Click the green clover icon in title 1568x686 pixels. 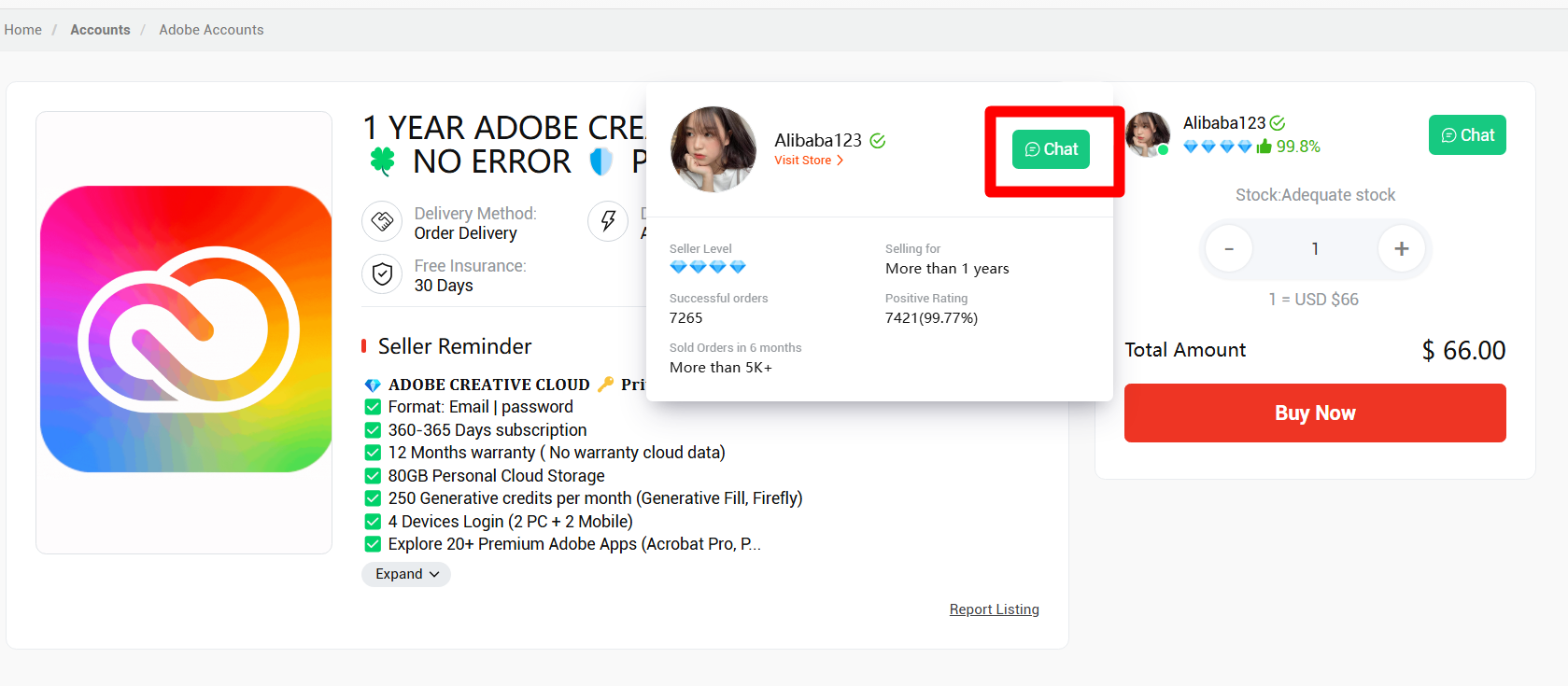[x=383, y=161]
